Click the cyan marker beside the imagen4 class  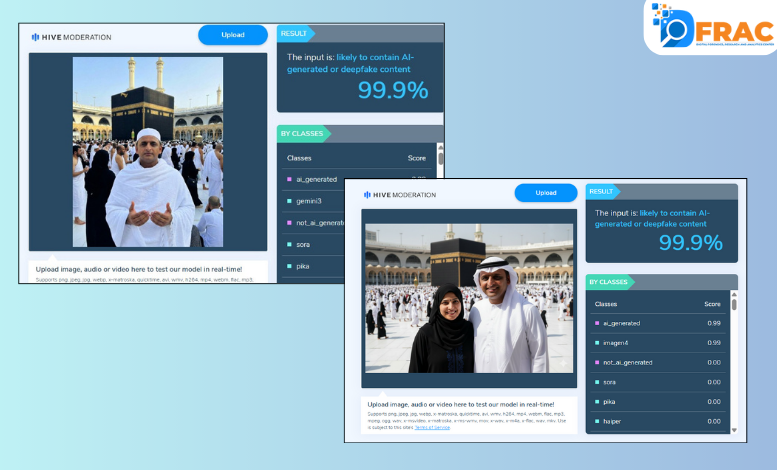pyautogui.click(x=598, y=342)
